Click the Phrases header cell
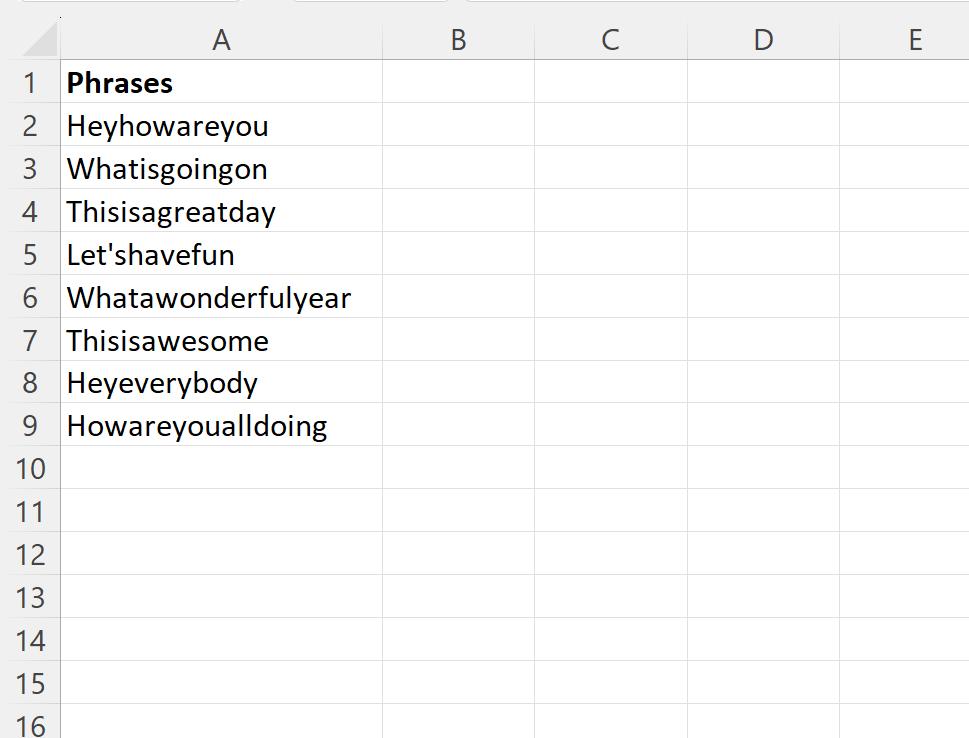 [x=221, y=82]
